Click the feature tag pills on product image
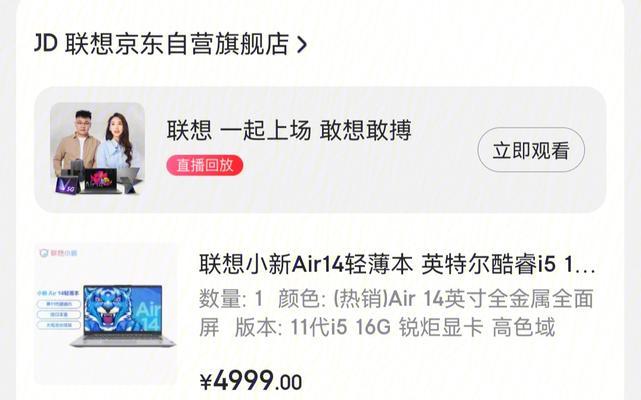 click(x=59, y=315)
